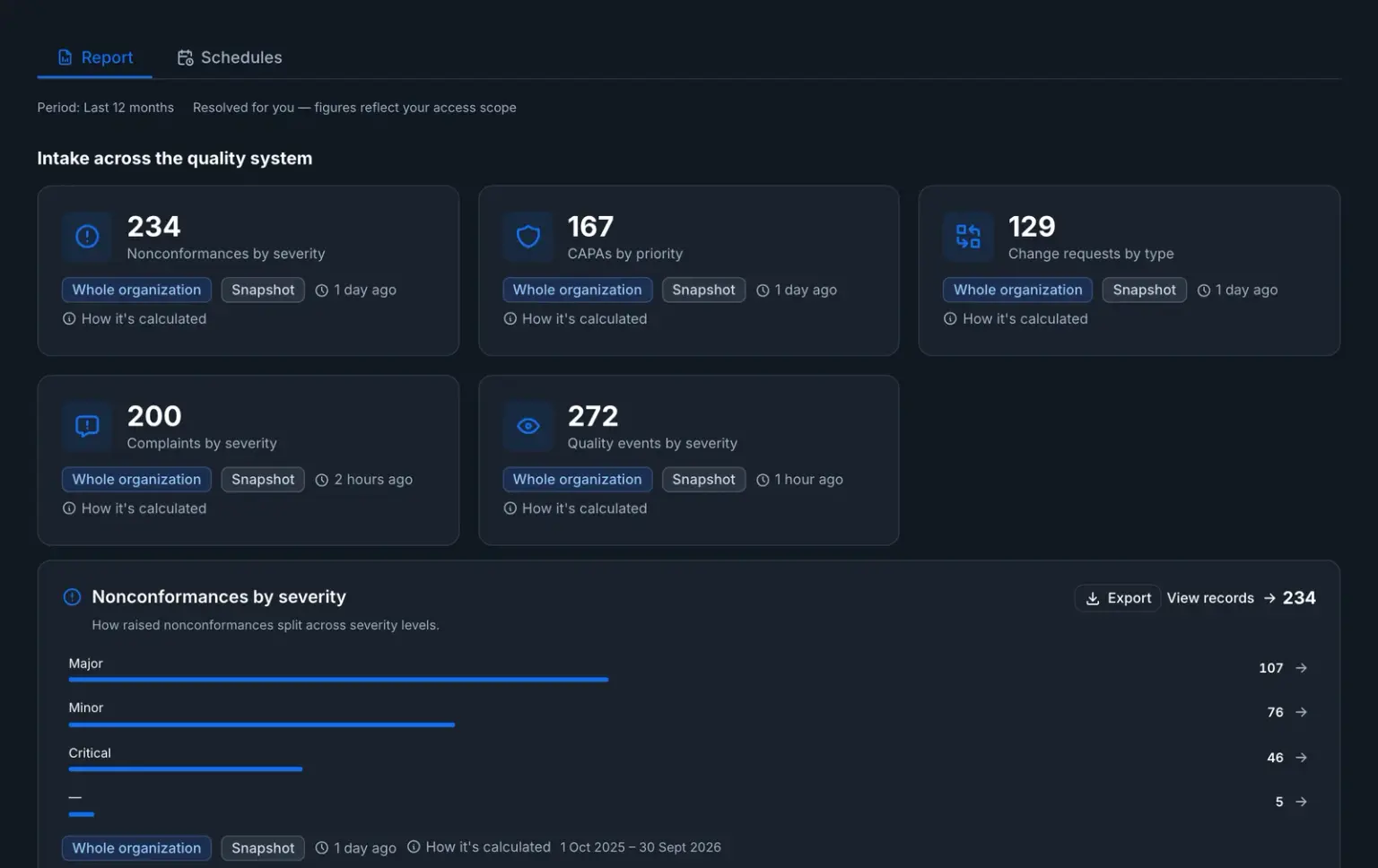The image size is (1378, 868).
Task: Export the Nonconformances by severity data
Action: [x=1118, y=598]
